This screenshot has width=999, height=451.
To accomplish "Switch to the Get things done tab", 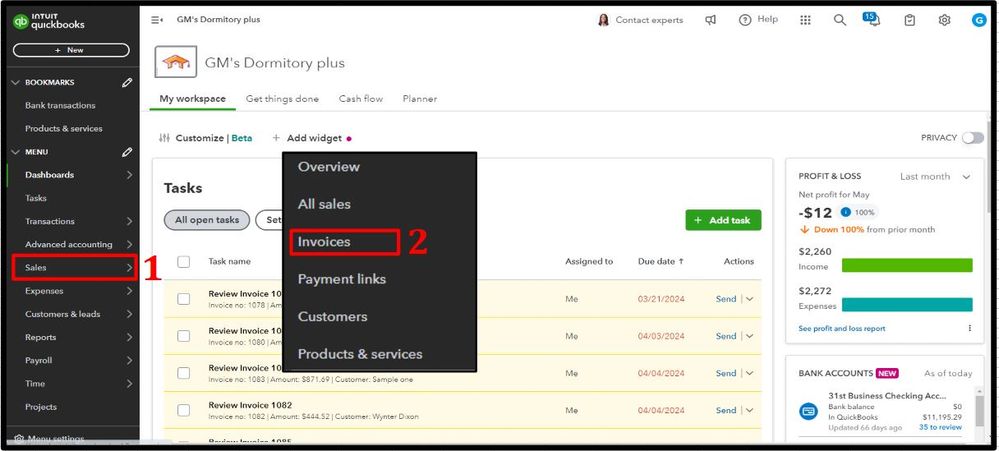I will coord(282,99).
